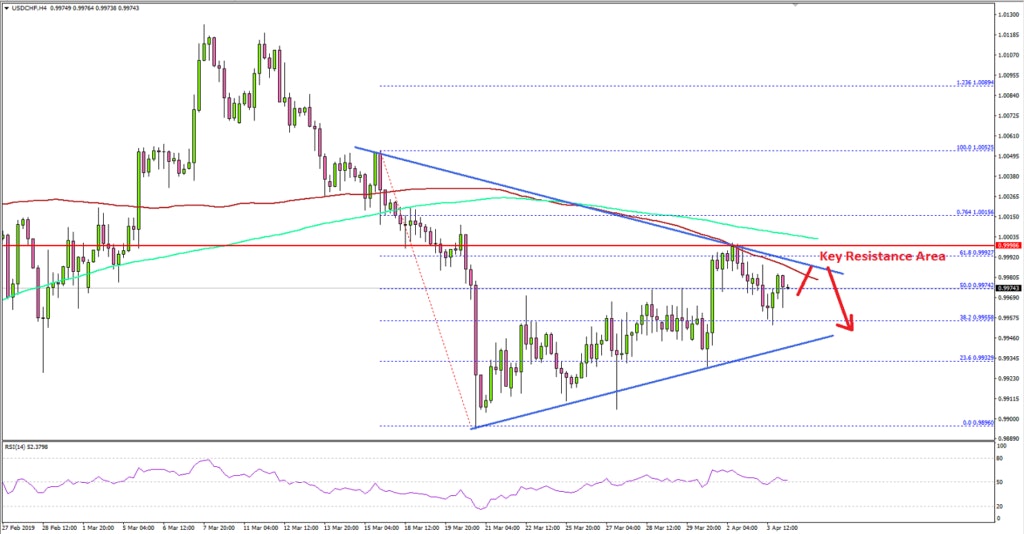
Task: Click the Fibonacci 1.236 1.00894 label
Action: pyautogui.click(x=975, y=83)
